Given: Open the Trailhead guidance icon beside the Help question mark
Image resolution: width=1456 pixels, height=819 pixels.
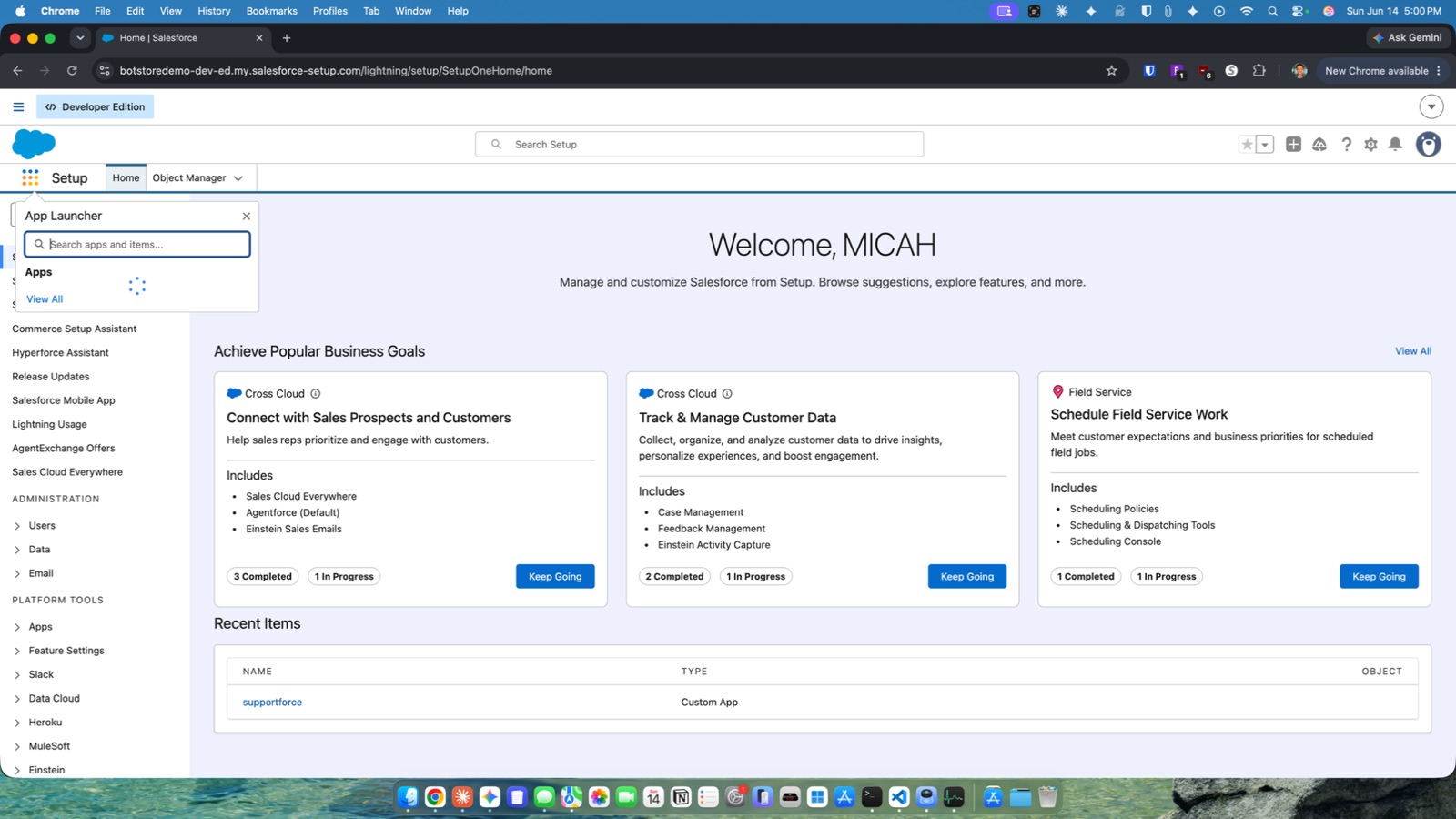Looking at the screenshot, I should pos(1319,145).
